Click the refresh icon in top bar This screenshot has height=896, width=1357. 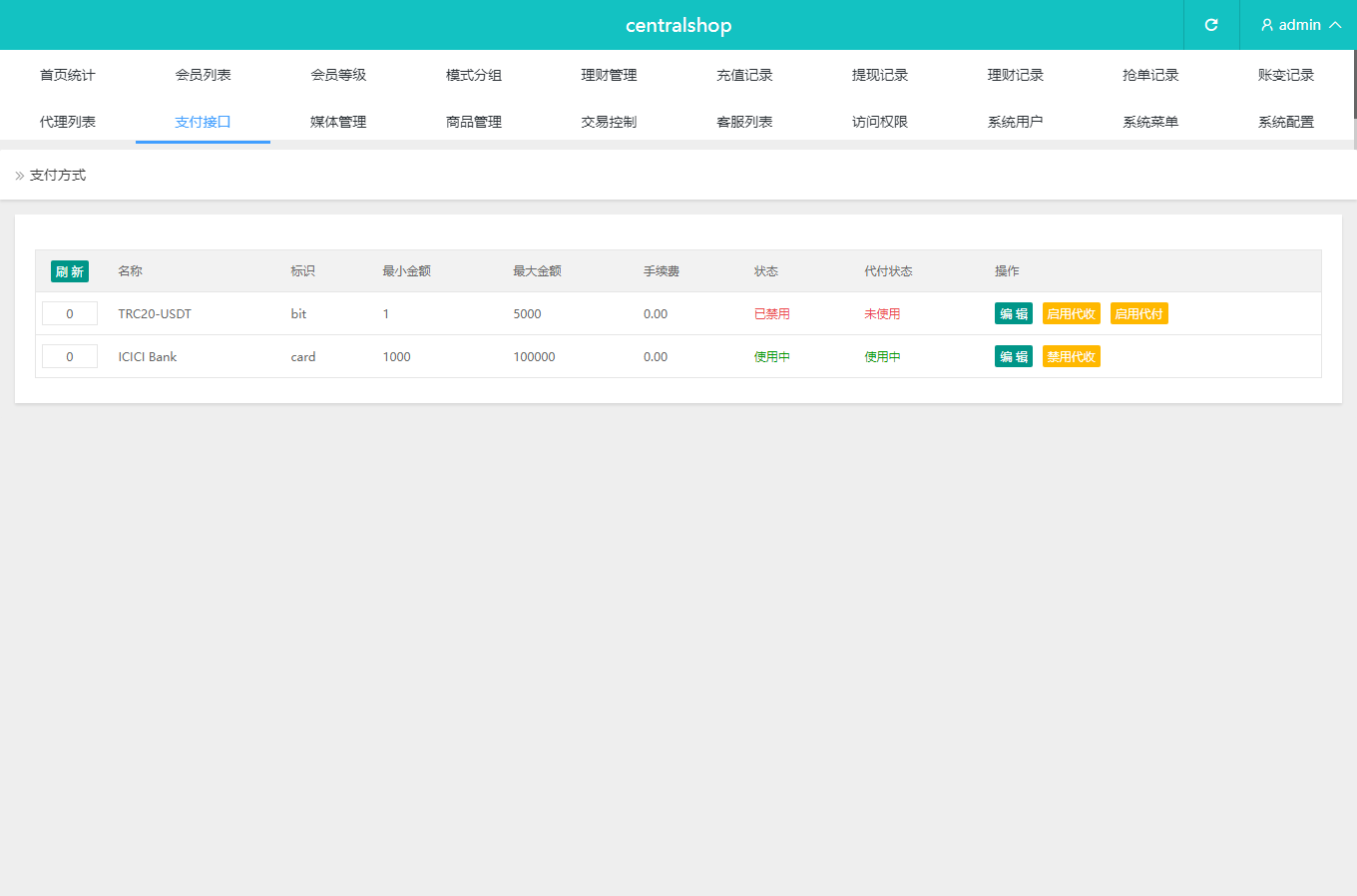(1211, 25)
